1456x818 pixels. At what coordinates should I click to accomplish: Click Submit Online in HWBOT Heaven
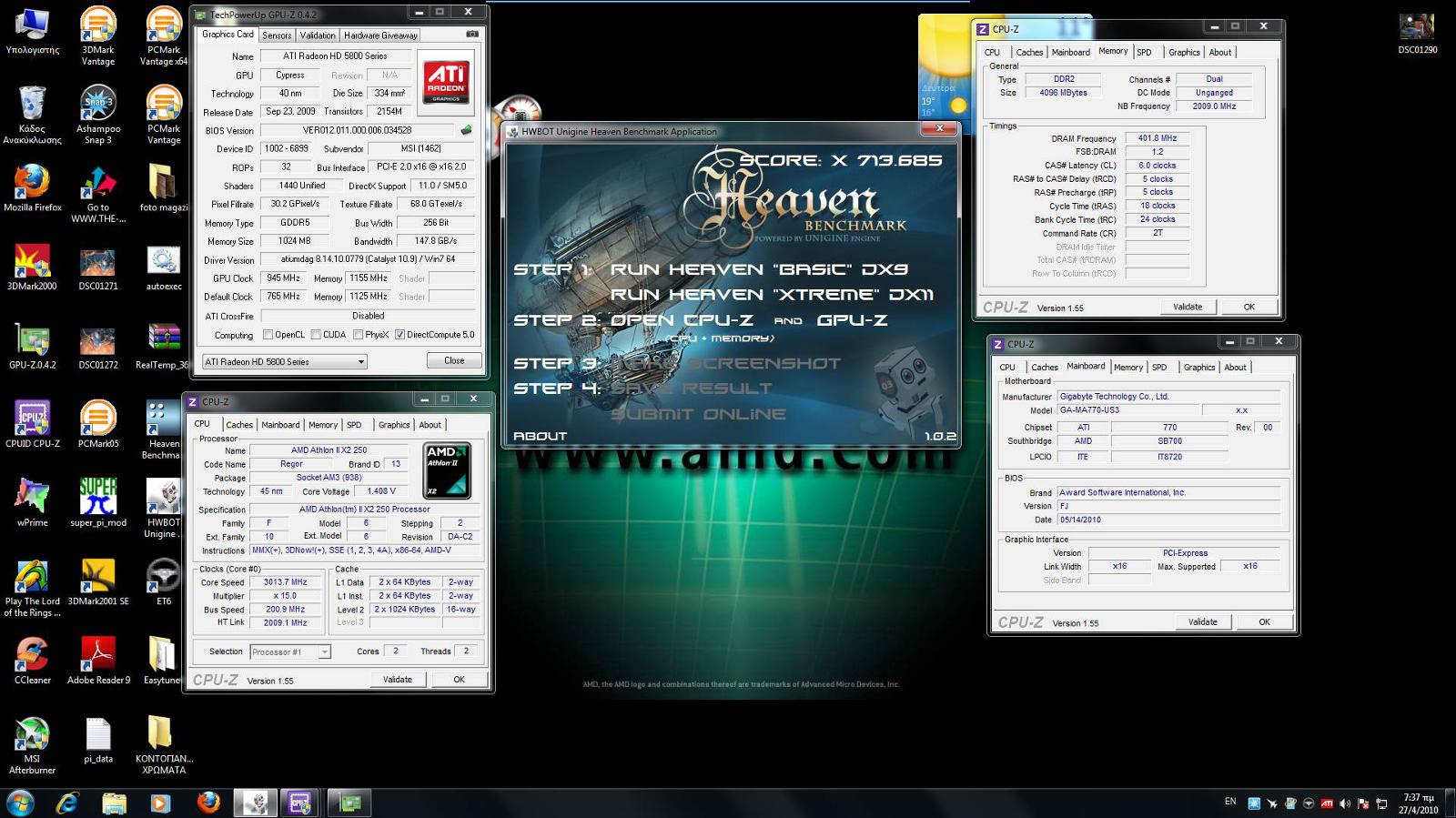[698, 414]
